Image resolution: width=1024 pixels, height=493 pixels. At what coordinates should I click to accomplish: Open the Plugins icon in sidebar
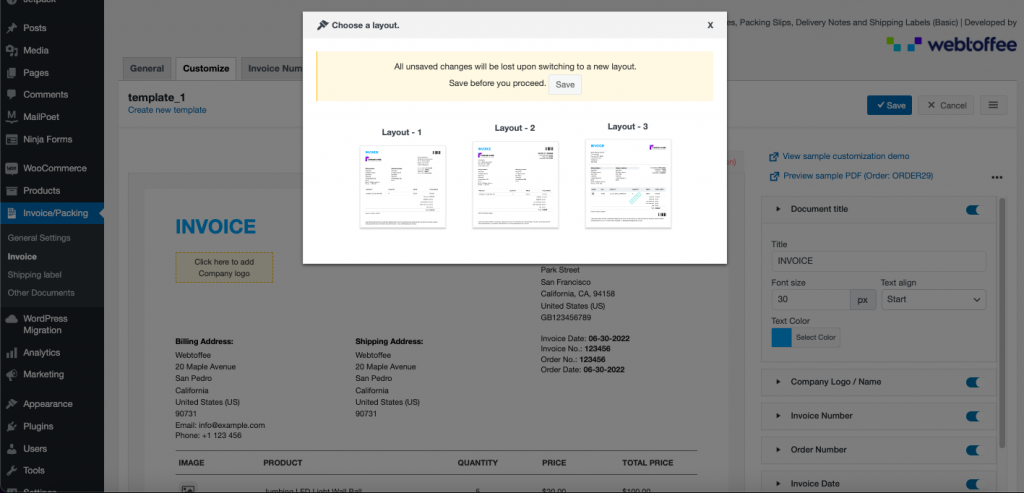point(11,426)
